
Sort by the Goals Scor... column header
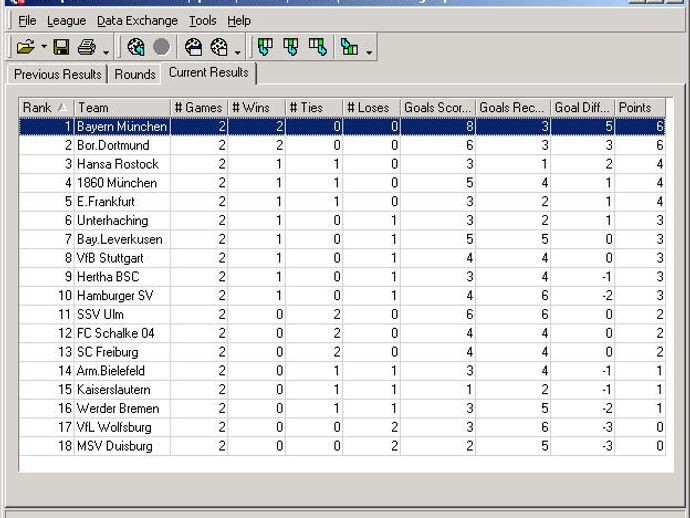click(437, 107)
